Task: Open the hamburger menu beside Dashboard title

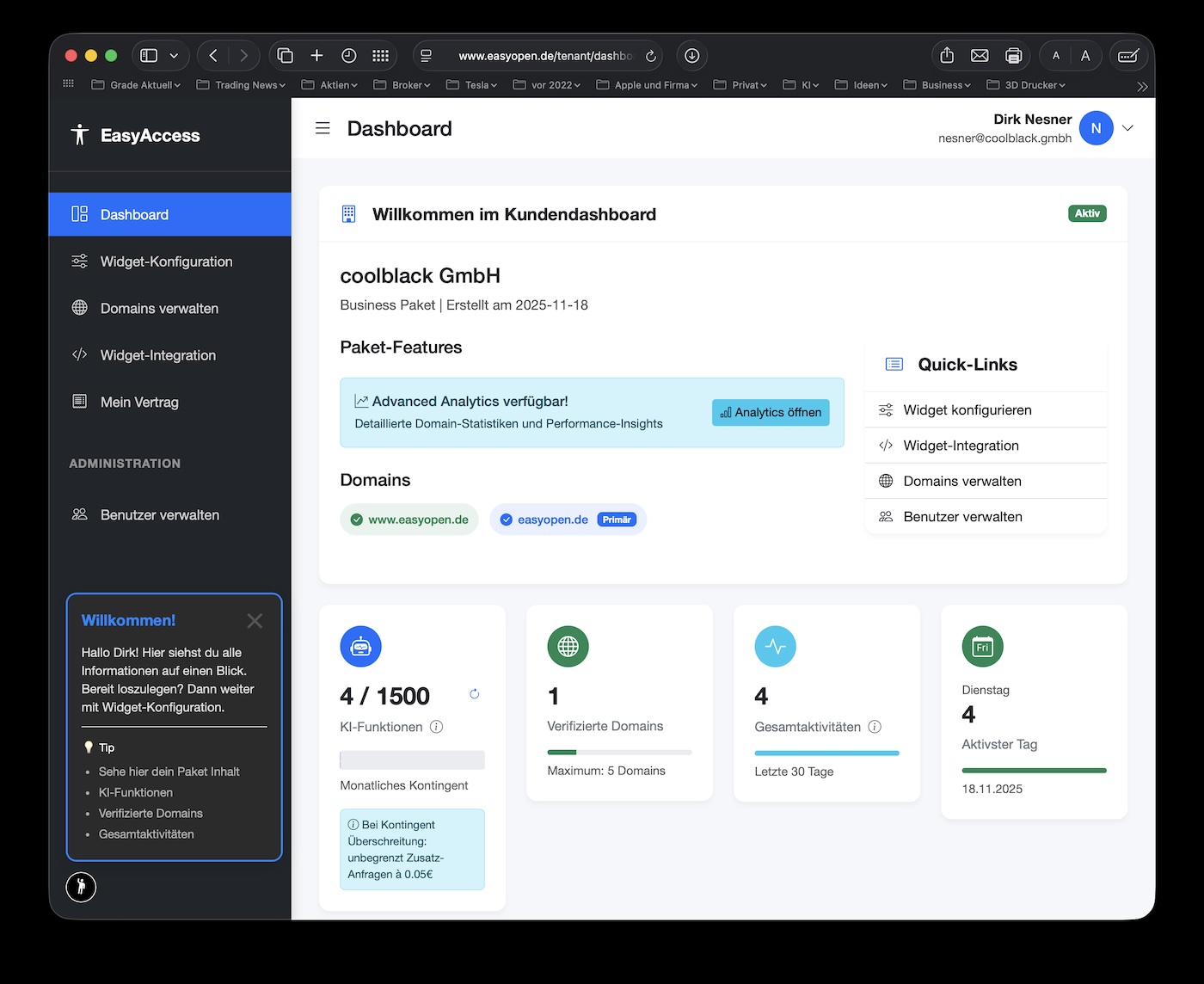Action: (322, 127)
